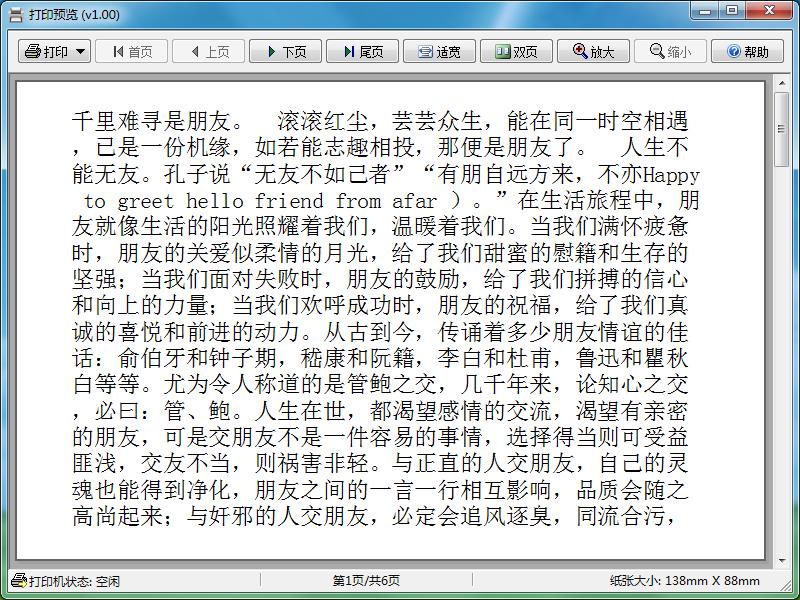Go to previous page with 上页
Image resolution: width=800 pixels, height=600 pixels.
tap(208, 52)
